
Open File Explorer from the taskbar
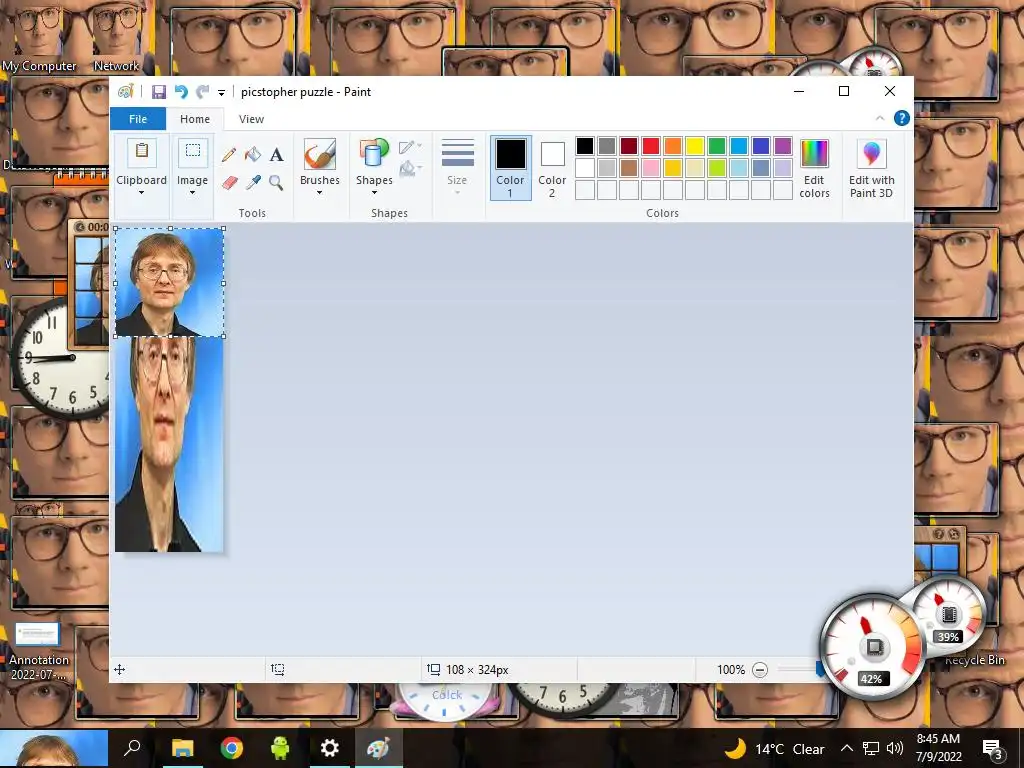click(x=182, y=748)
